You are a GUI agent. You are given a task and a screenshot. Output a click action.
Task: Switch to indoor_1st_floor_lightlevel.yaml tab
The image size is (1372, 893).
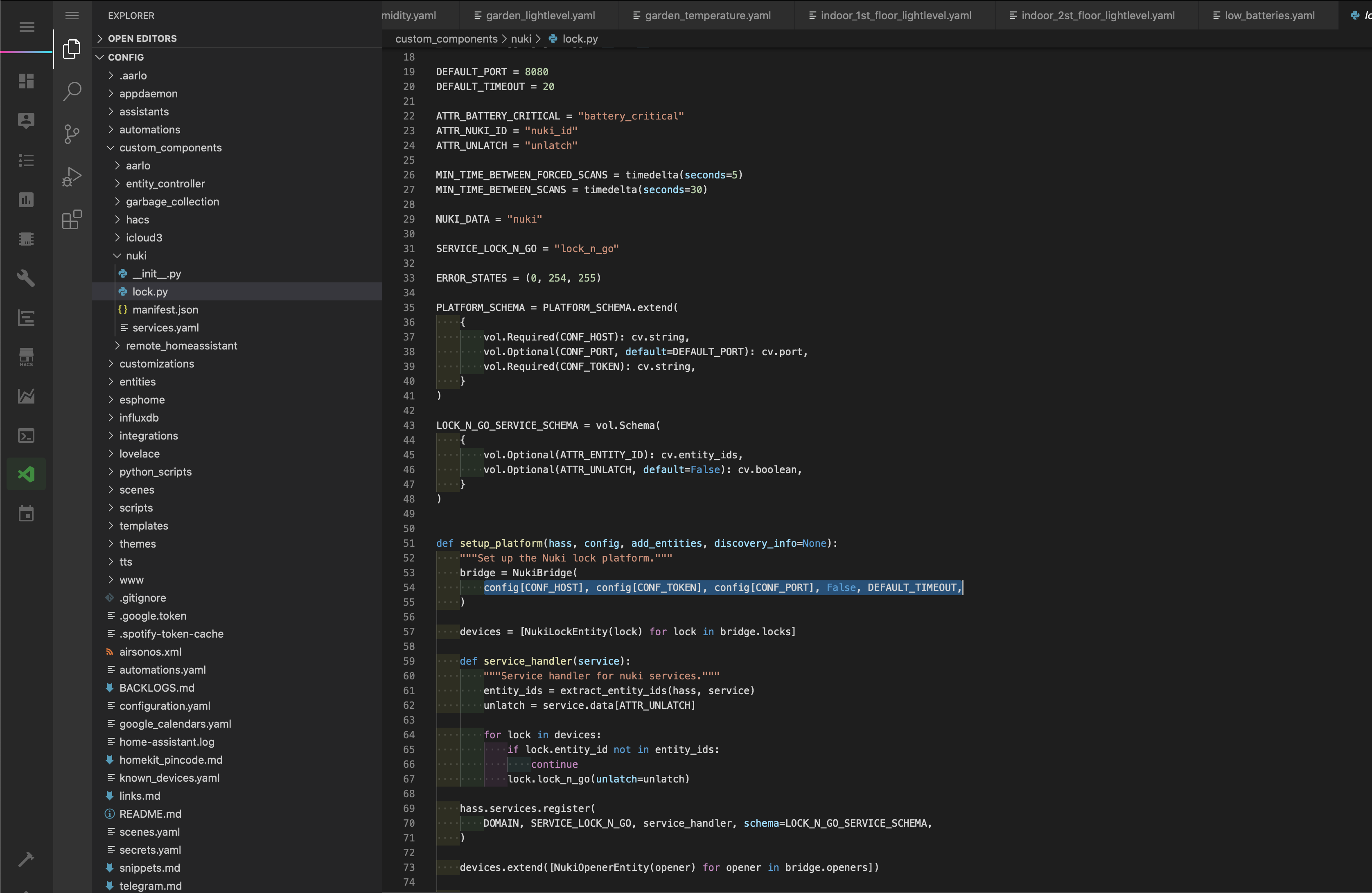point(895,16)
